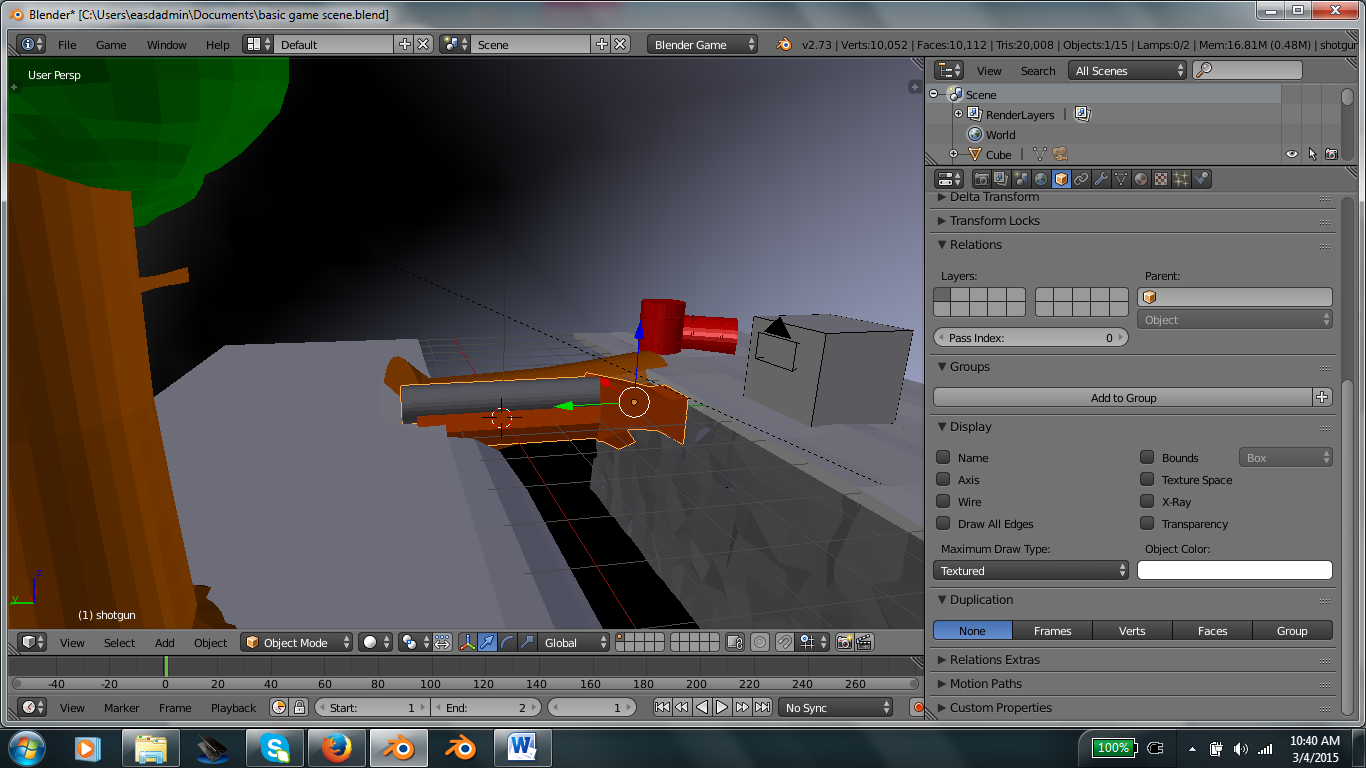Open the Render Layers properties tab
1366x768 pixels.
click(1001, 179)
